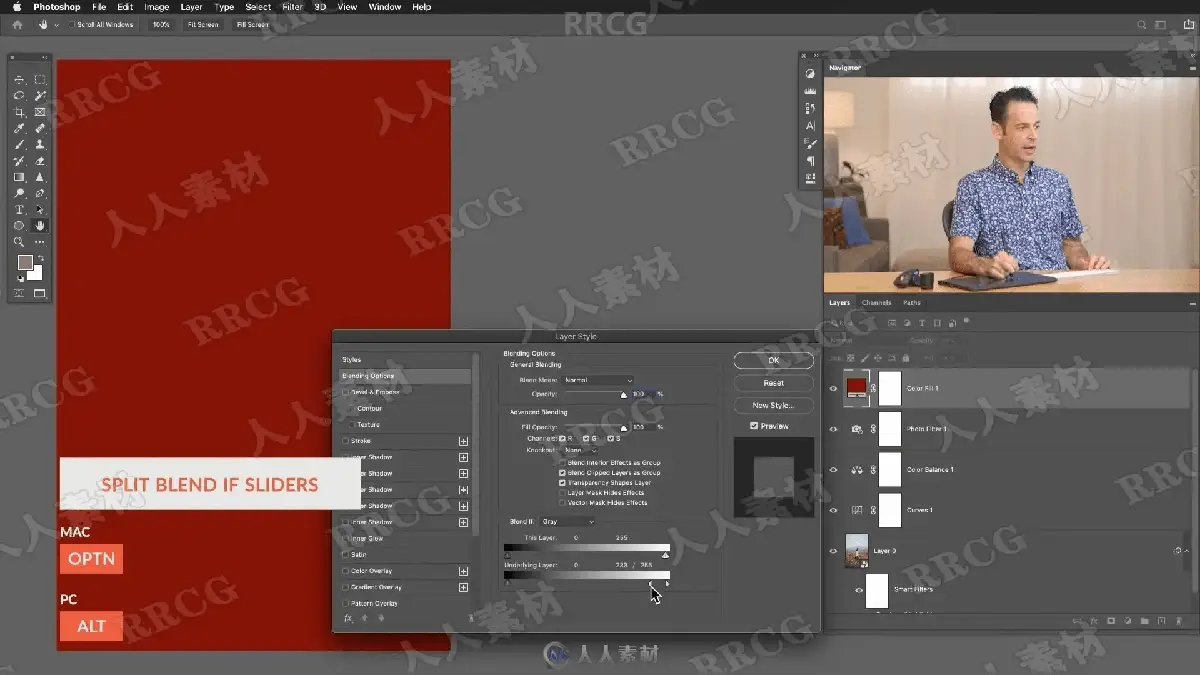
Task: Pick the Lasso tool
Action: coord(19,96)
